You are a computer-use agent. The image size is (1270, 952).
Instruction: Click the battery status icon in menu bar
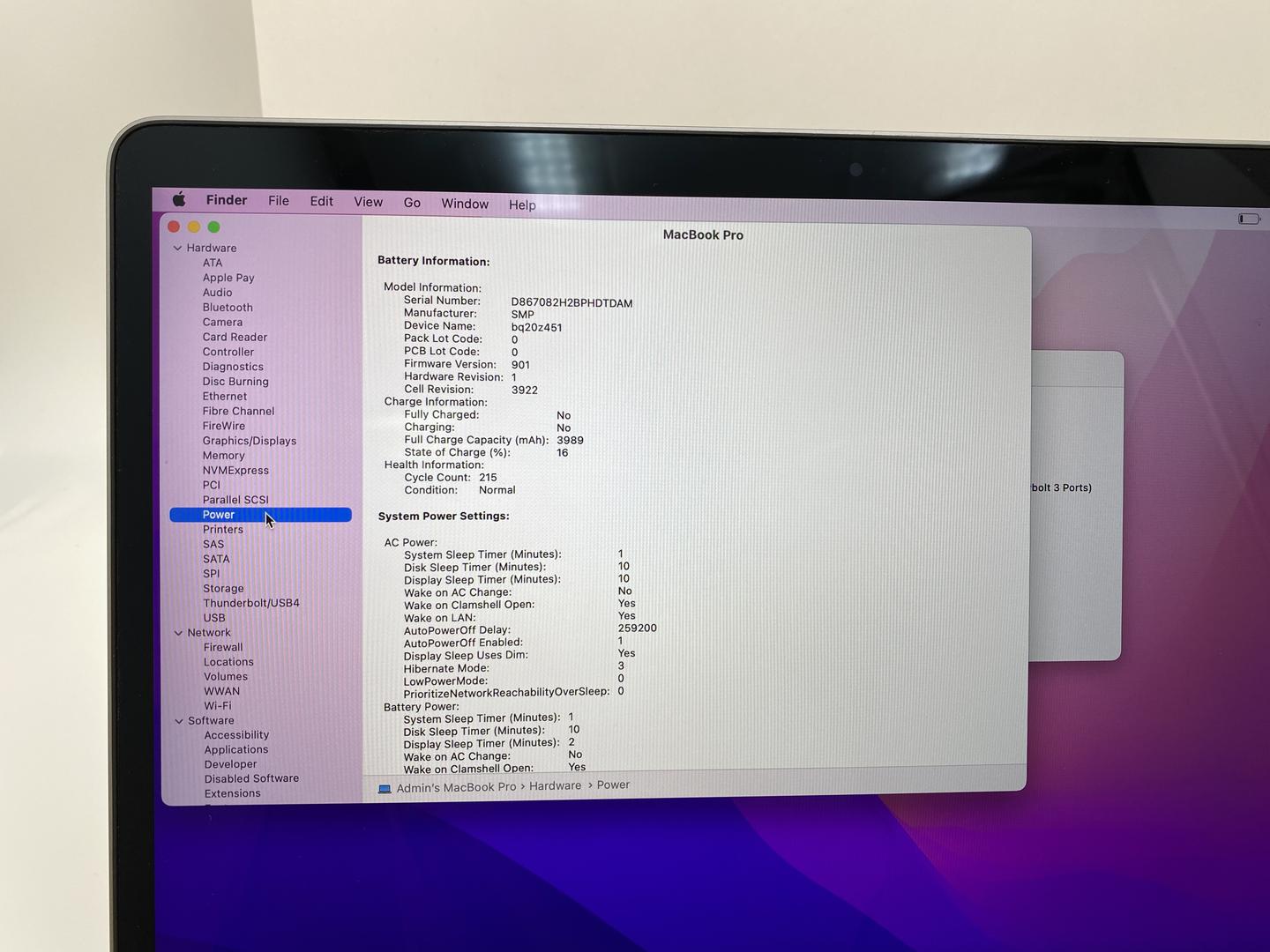[x=1249, y=219]
